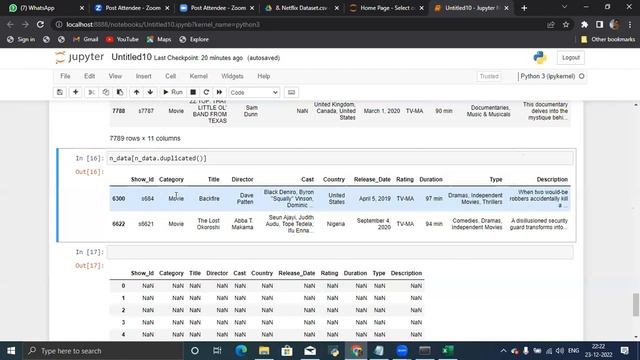
Task: Open the Explore bookmark
Action: click(x=194, y=40)
